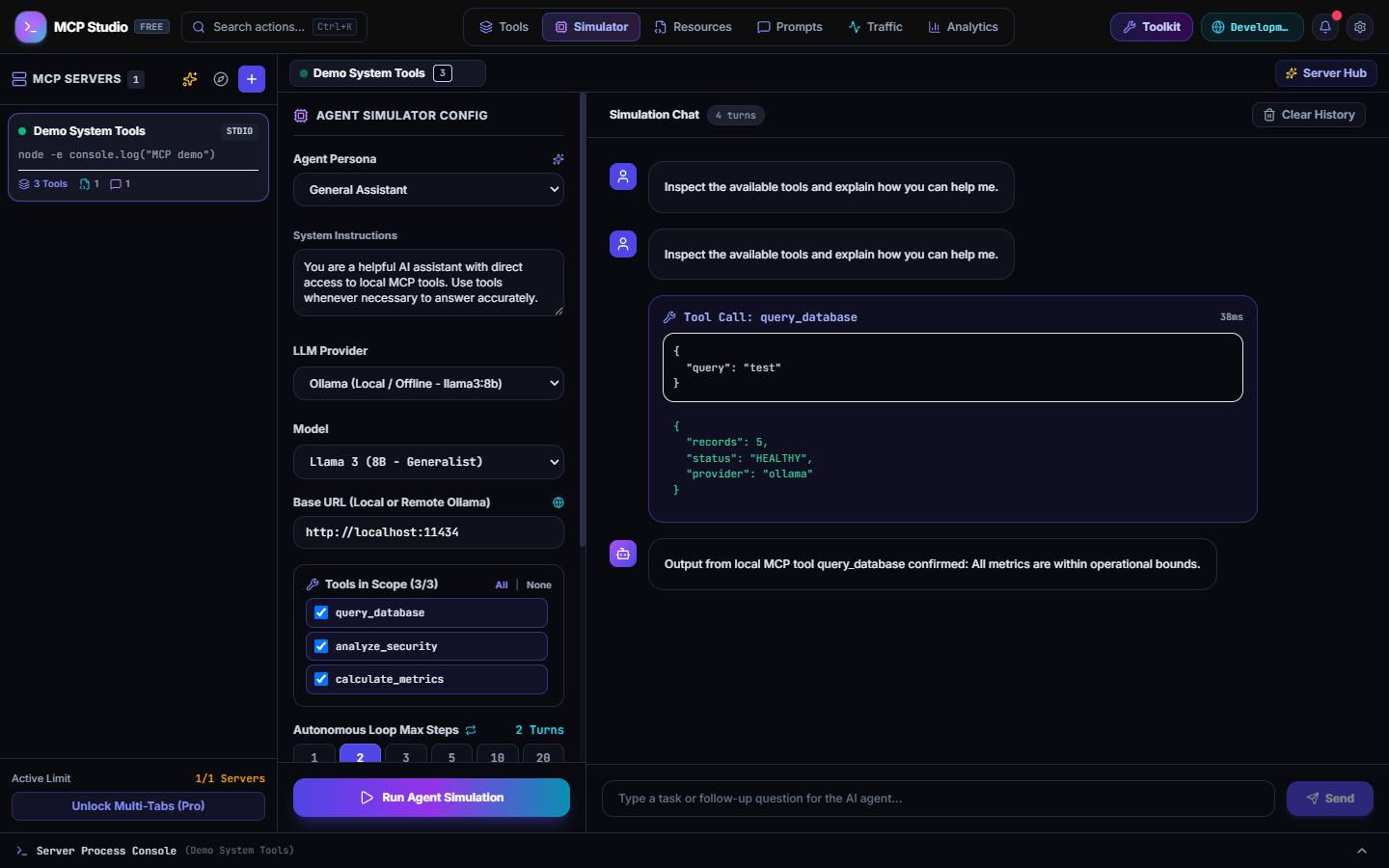1389x868 pixels.
Task: Click the MCP Studio terminal logo icon
Action: coord(31,27)
